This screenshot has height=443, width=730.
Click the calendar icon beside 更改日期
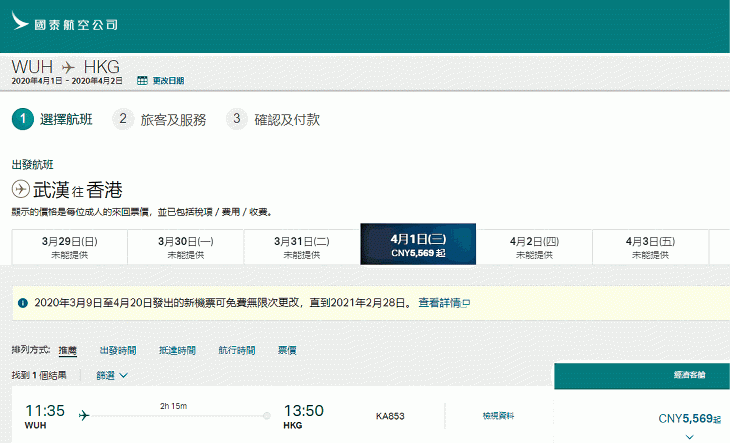(x=142, y=81)
